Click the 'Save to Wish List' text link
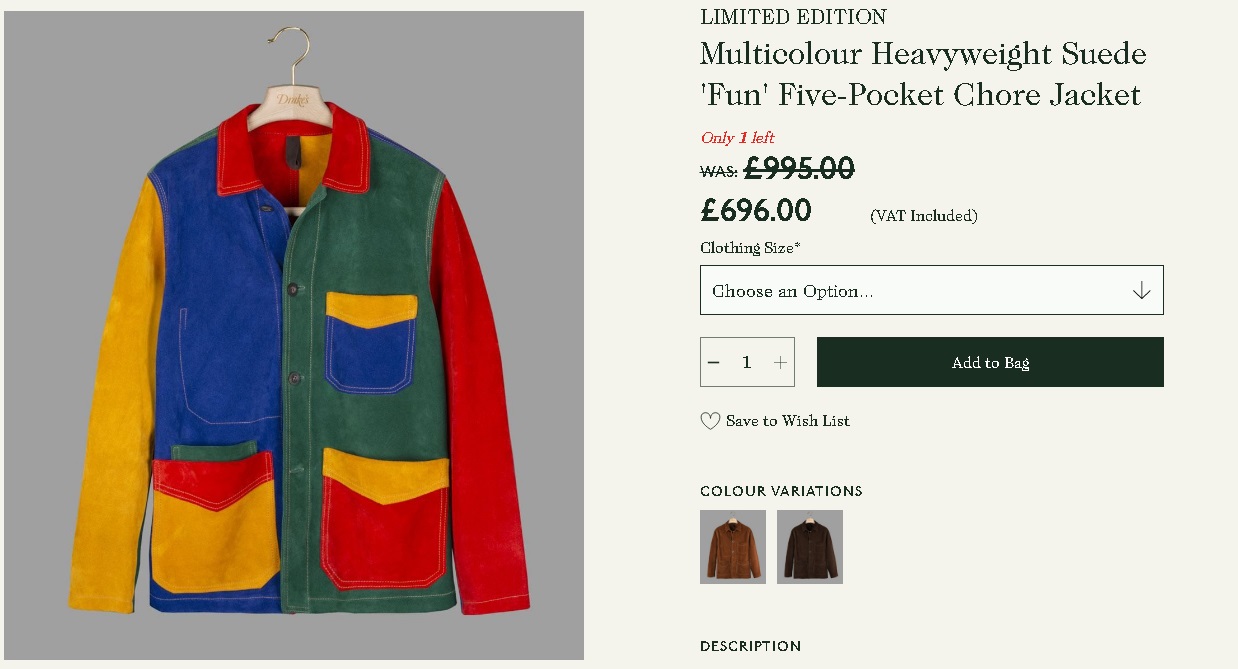The height and width of the screenshot is (669, 1238). tap(788, 421)
